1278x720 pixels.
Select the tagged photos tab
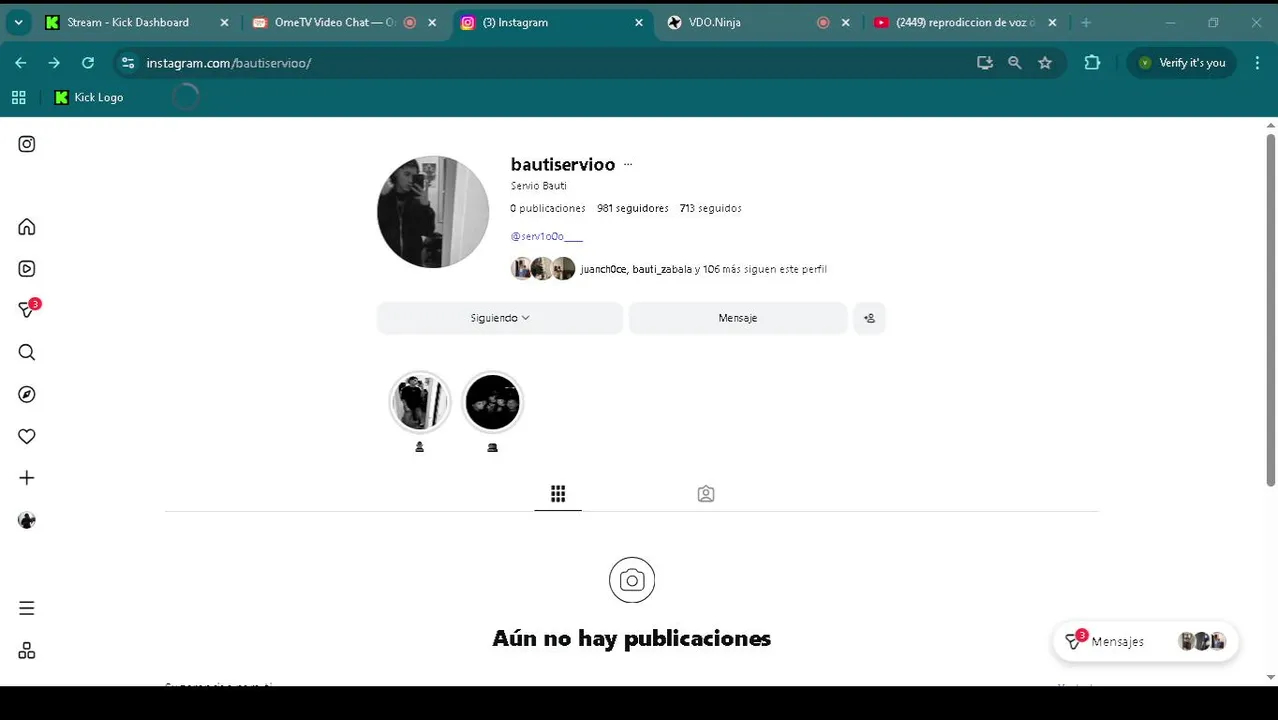coord(706,494)
